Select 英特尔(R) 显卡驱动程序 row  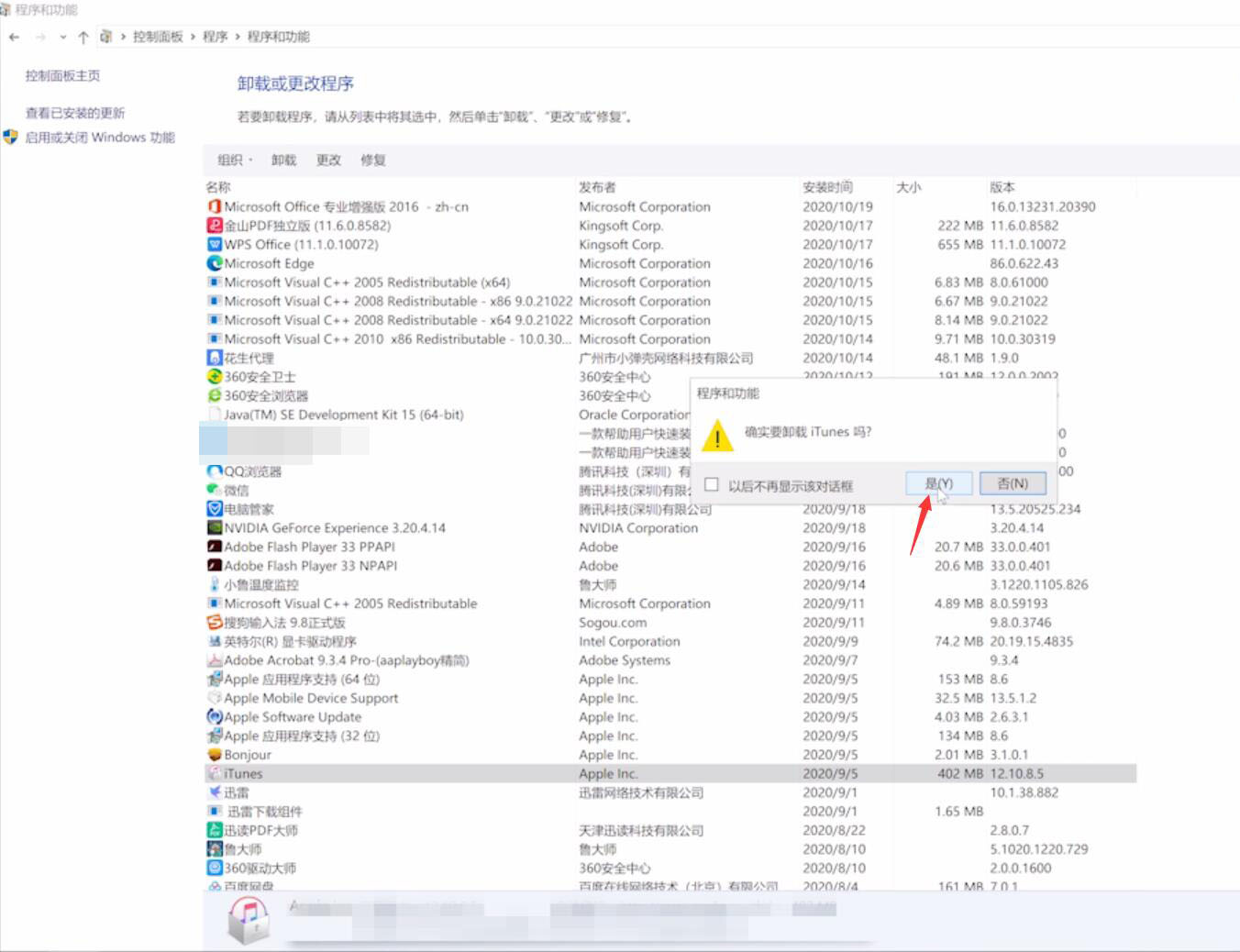(670, 641)
